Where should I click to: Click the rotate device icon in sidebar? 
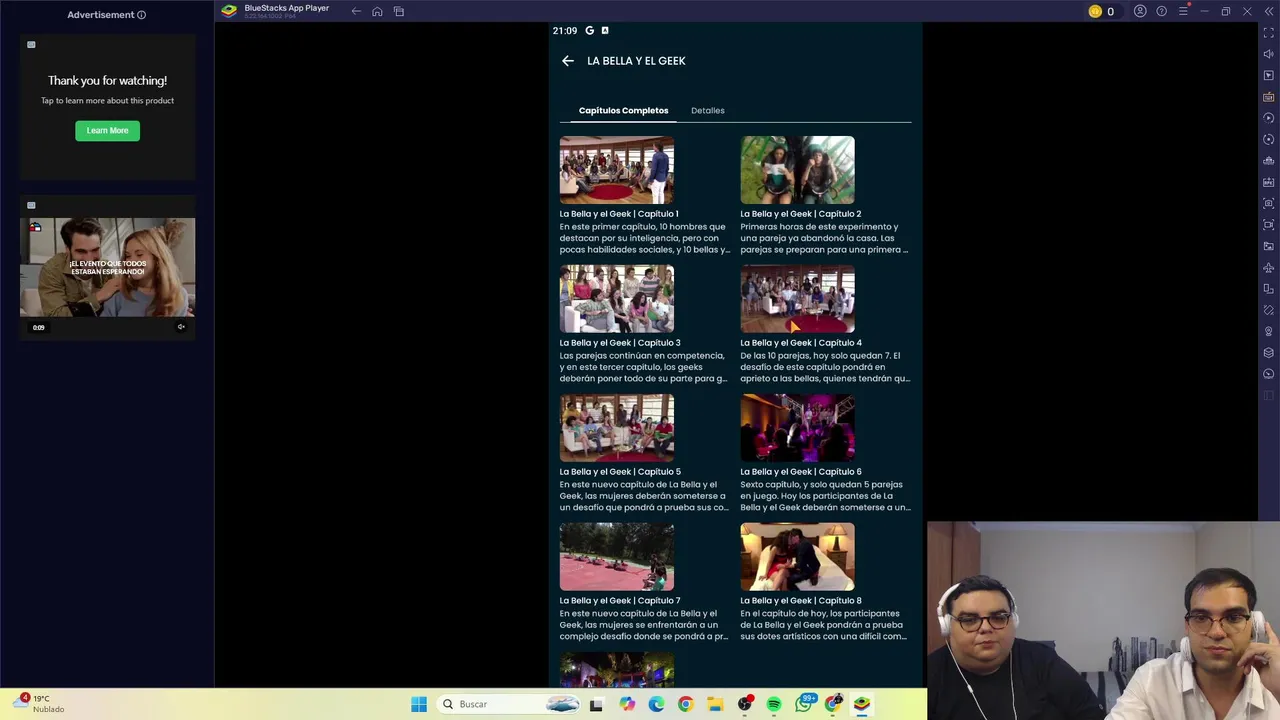coord(1269,289)
